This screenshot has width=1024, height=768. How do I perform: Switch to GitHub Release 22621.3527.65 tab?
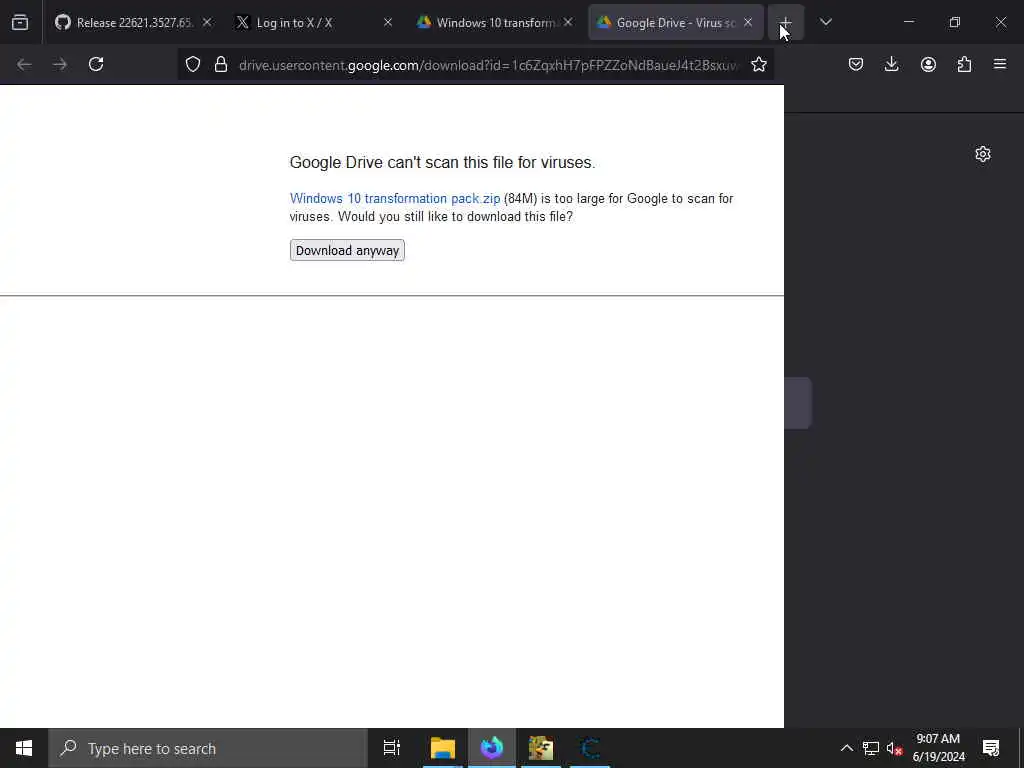(135, 22)
